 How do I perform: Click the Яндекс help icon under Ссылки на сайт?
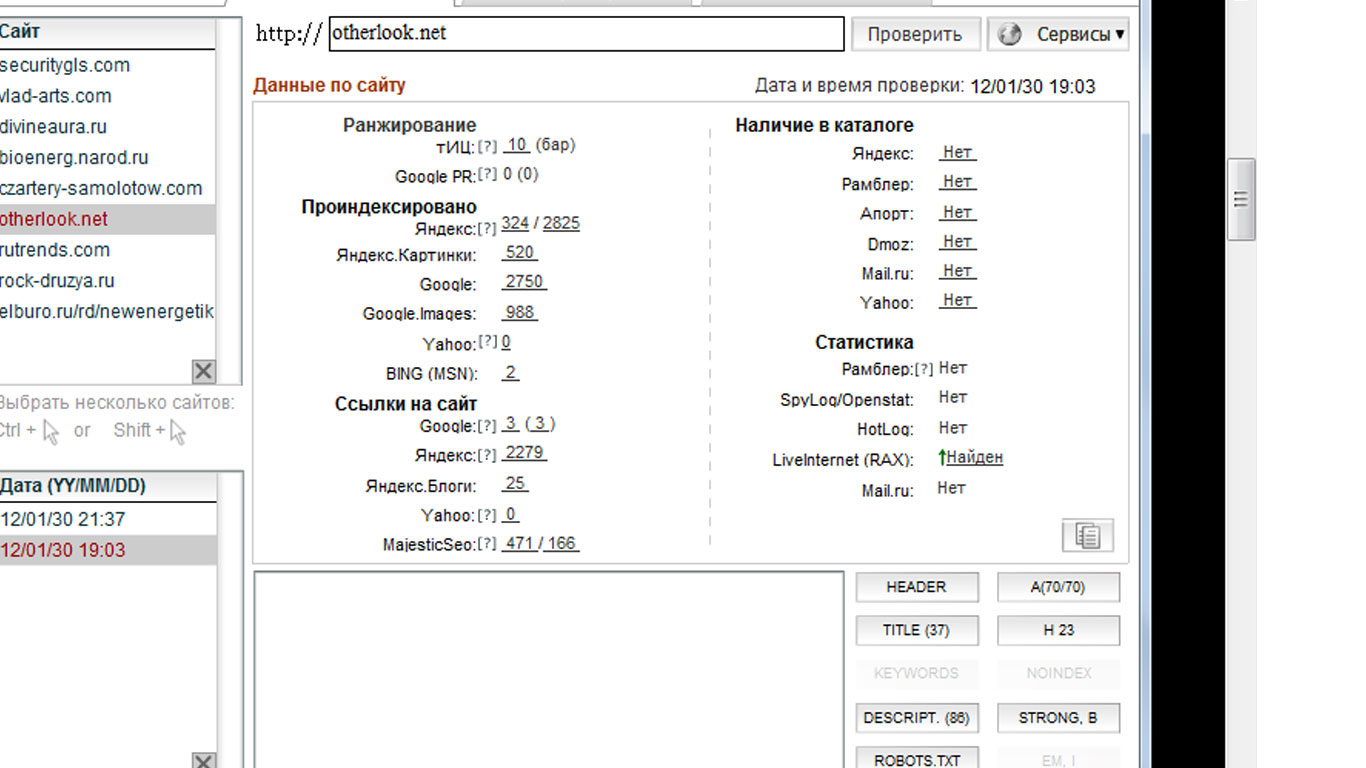click(x=488, y=455)
